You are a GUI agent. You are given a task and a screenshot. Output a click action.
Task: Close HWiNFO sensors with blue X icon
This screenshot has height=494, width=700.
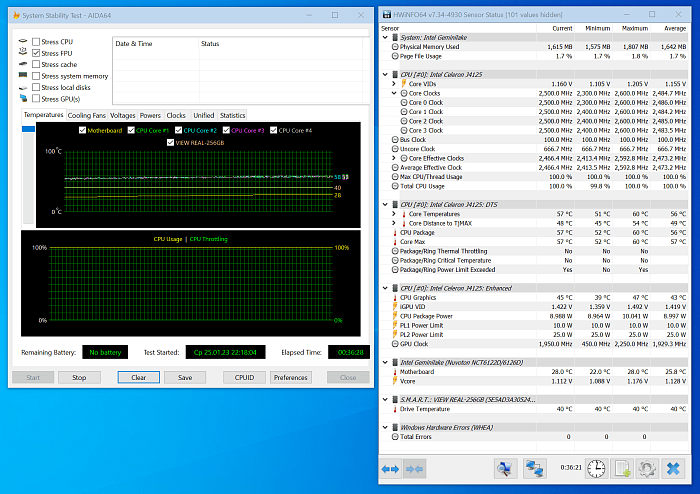pos(673,469)
